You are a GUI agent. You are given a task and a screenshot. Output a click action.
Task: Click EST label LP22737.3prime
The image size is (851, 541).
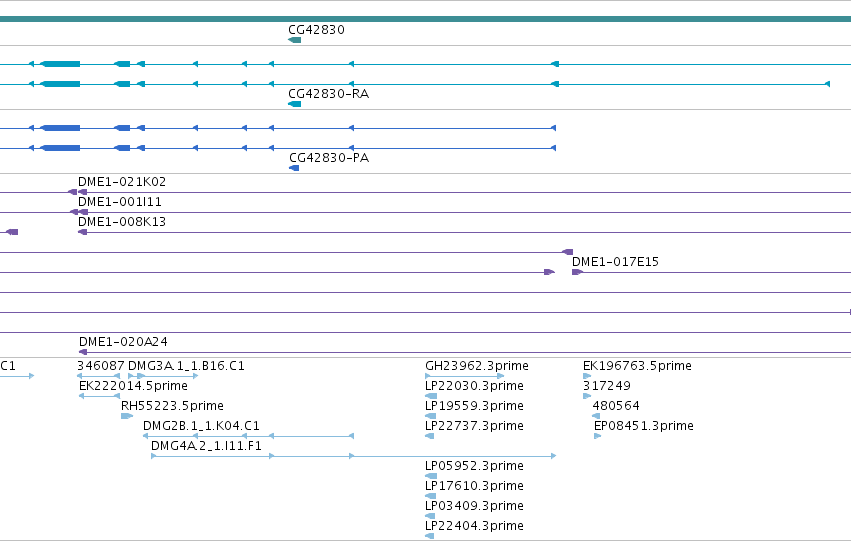pos(474,426)
